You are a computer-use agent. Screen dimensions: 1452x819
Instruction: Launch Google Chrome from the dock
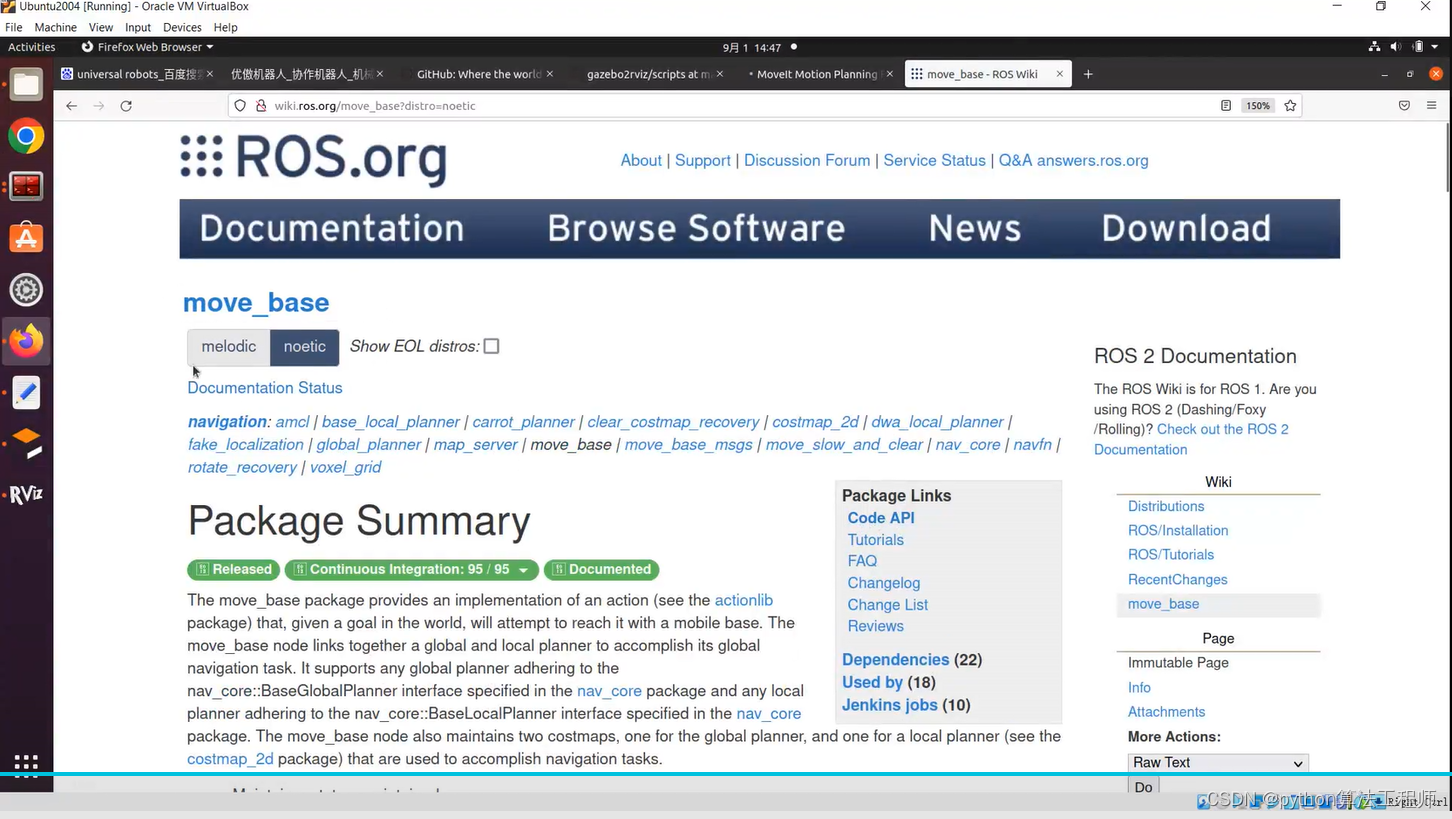click(26, 136)
